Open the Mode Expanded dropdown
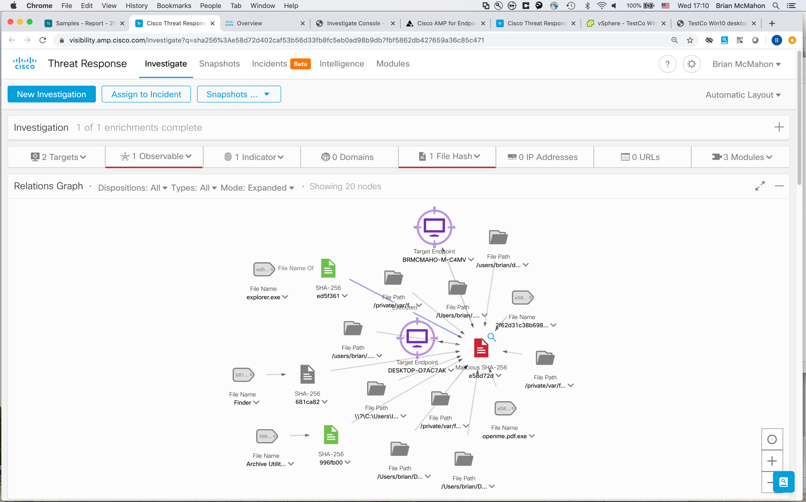806x502 pixels. click(257, 188)
